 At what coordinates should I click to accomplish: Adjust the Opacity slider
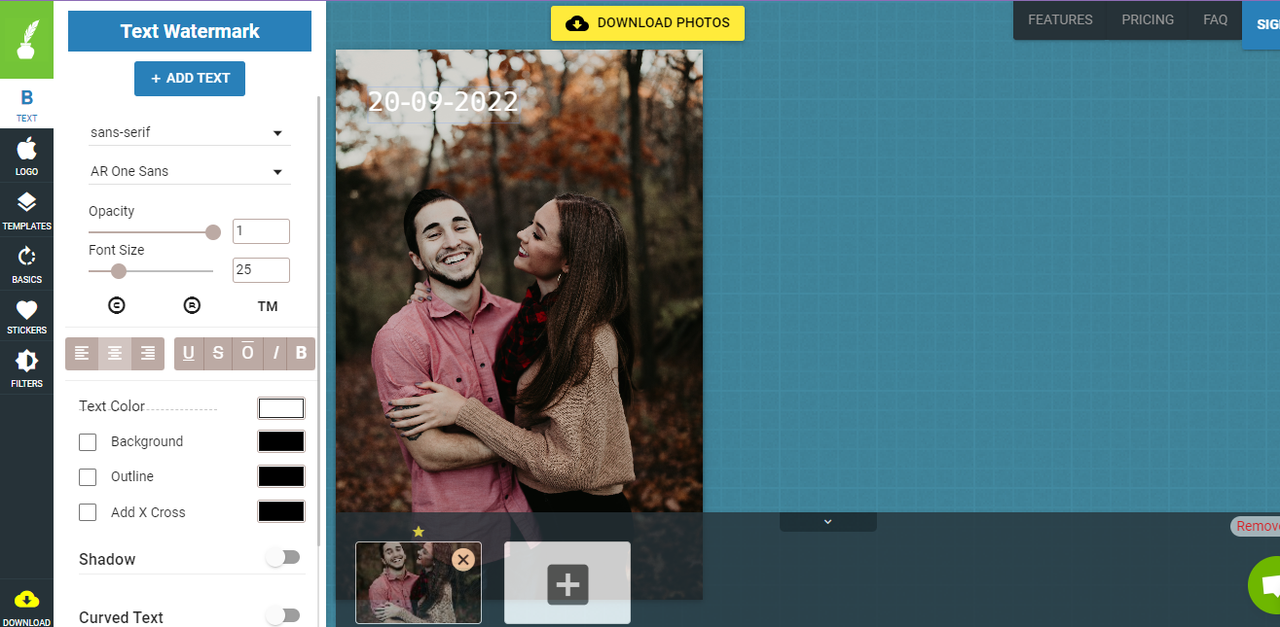(x=151, y=232)
